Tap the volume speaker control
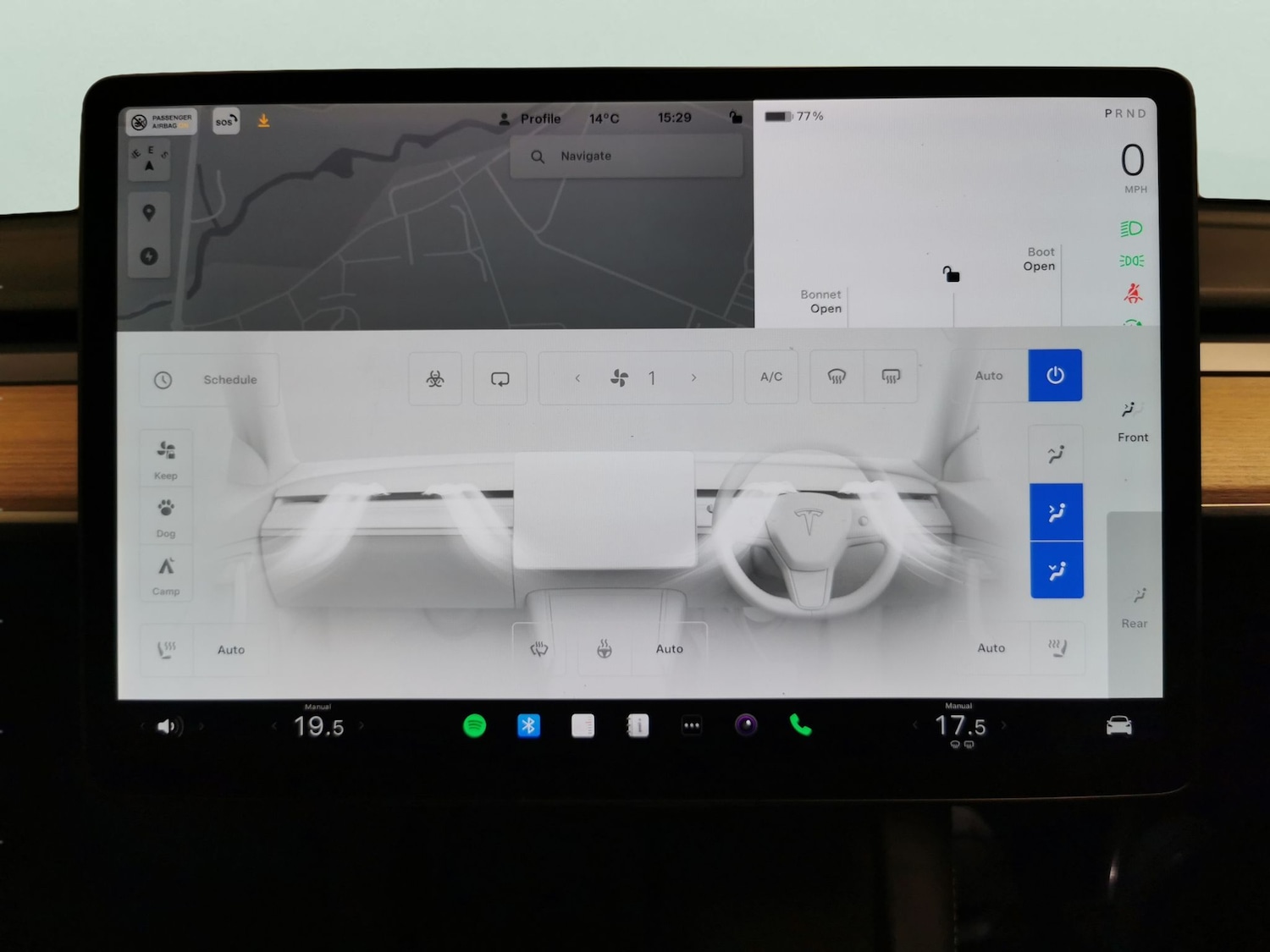 (168, 725)
